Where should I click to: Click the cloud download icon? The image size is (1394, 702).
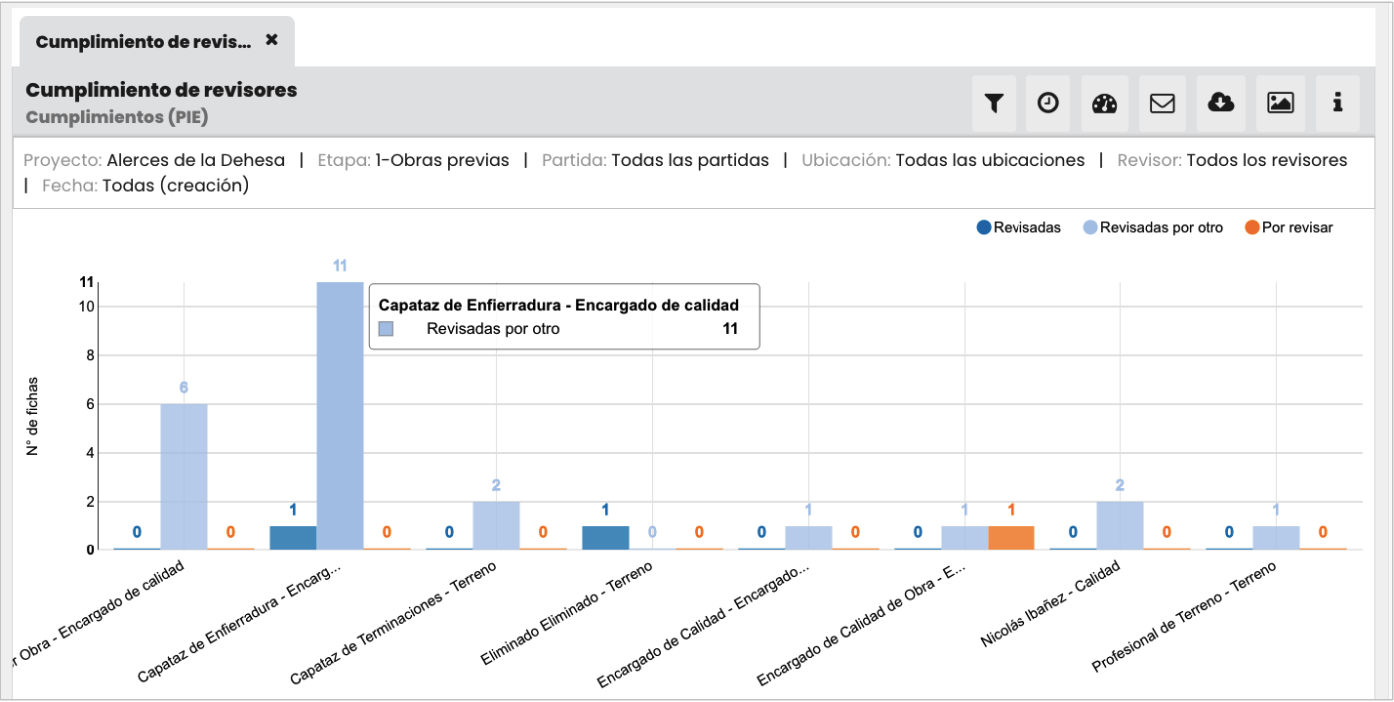[x=1221, y=103]
